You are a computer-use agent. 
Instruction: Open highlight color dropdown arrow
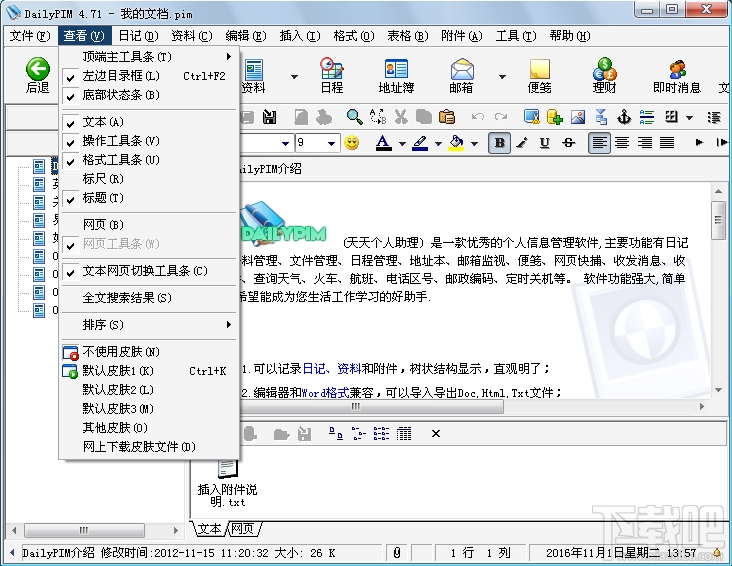[x=438, y=143]
